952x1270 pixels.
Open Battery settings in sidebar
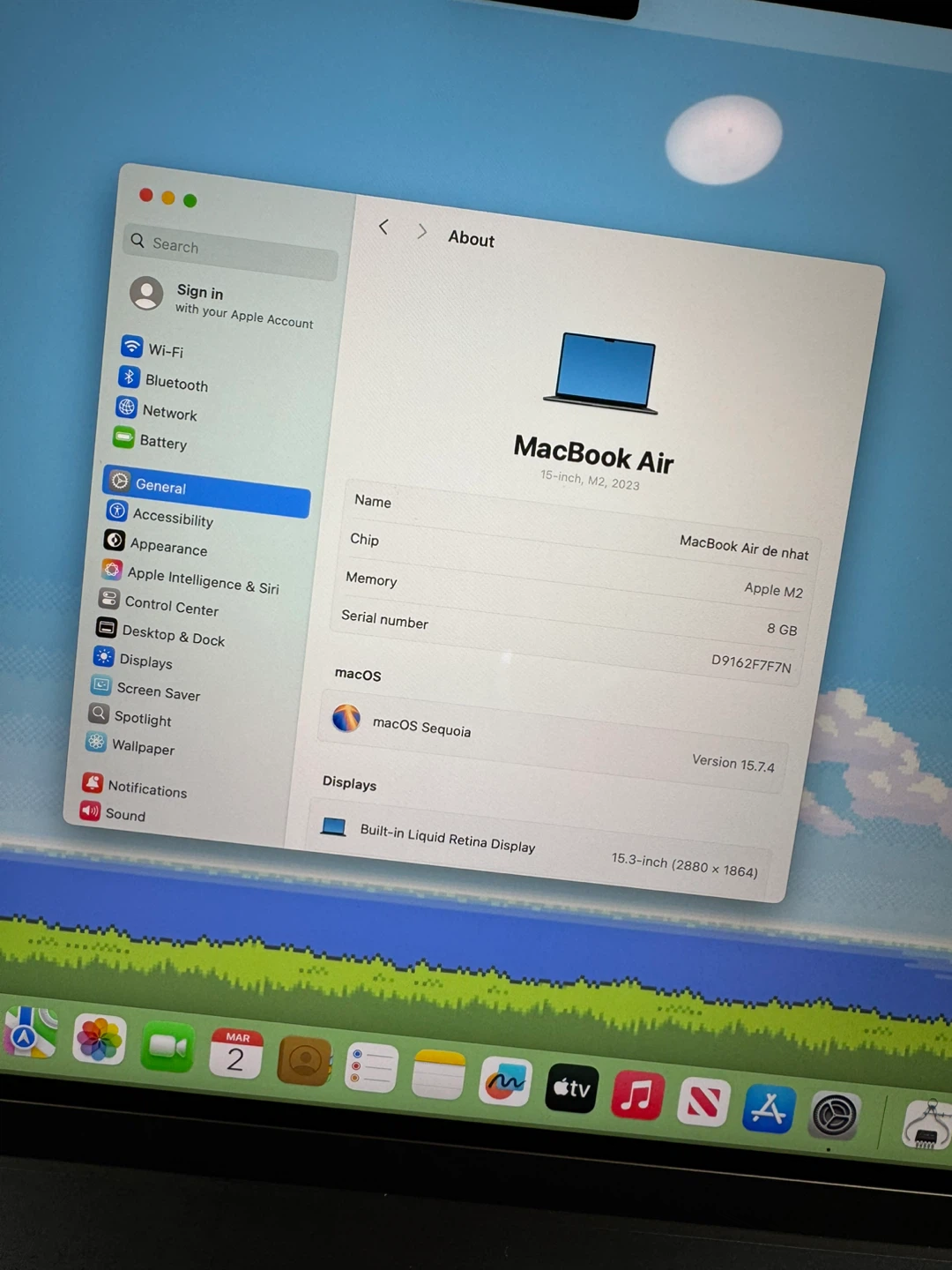[151, 440]
